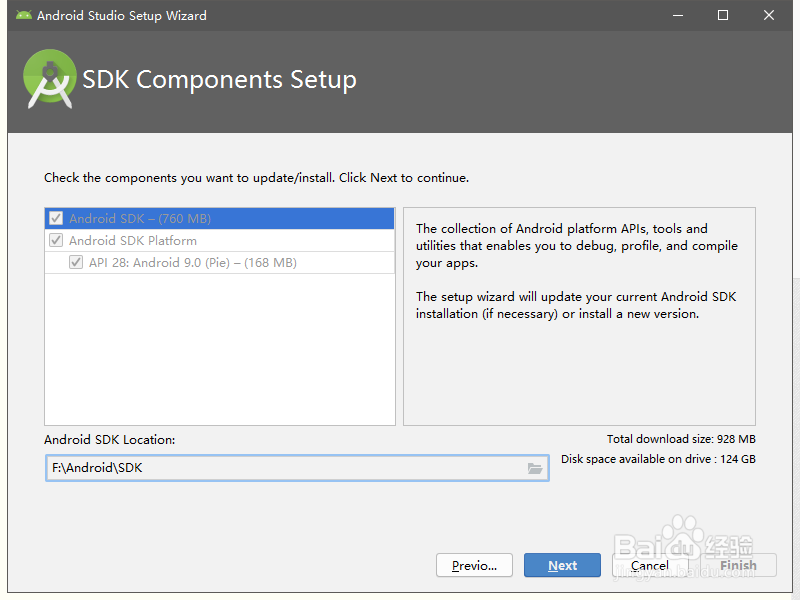Viewport: 800px width, 600px height.
Task: Select the API 28: Android 9.0 (Pie) label
Action: coord(192,263)
